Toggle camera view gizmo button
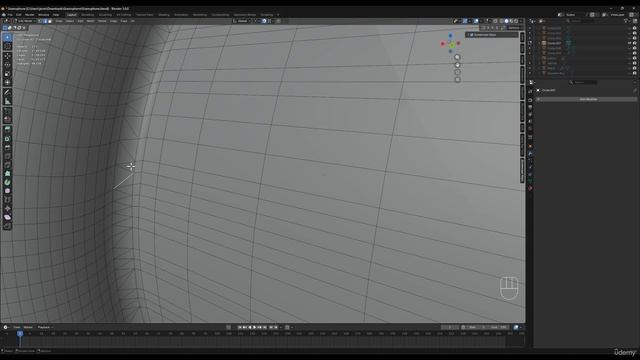 [458, 72]
